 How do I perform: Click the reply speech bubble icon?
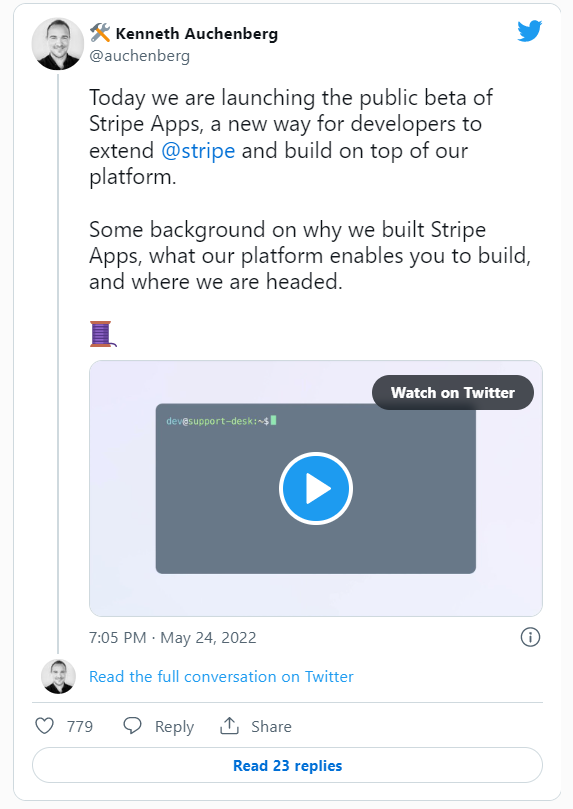tap(133, 725)
